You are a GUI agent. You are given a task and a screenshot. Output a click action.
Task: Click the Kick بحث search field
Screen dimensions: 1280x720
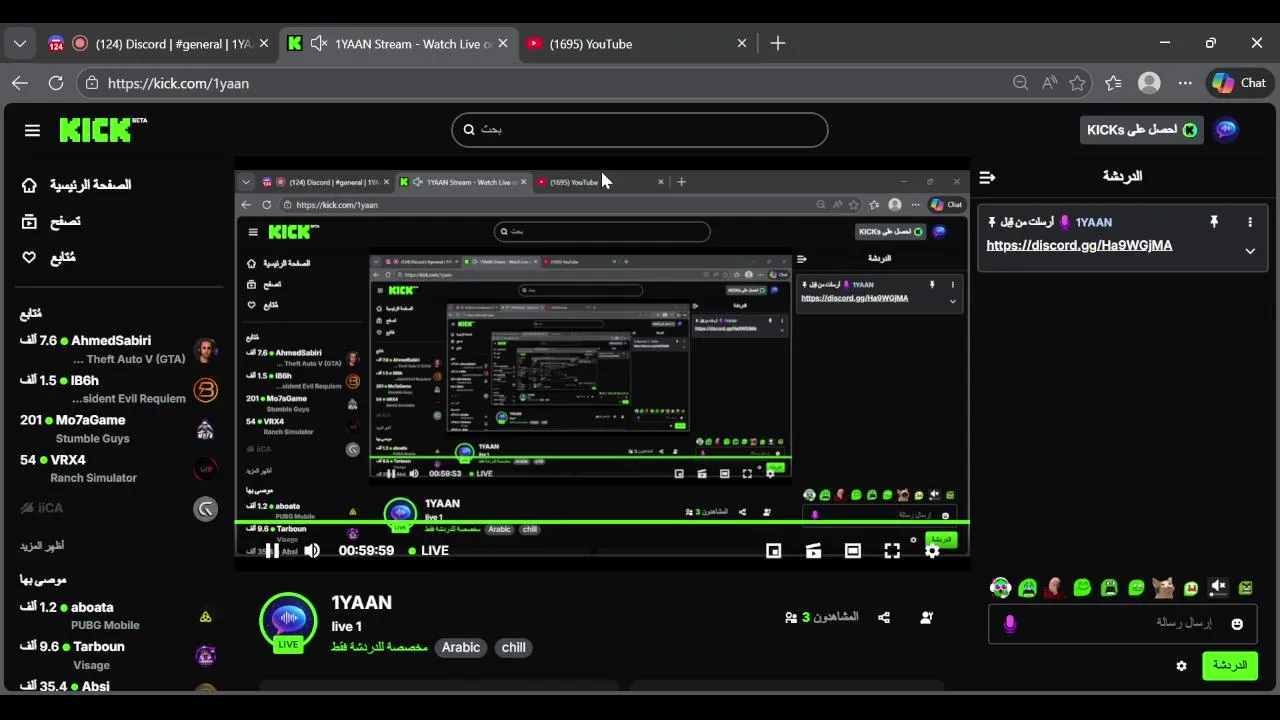tap(640, 129)
